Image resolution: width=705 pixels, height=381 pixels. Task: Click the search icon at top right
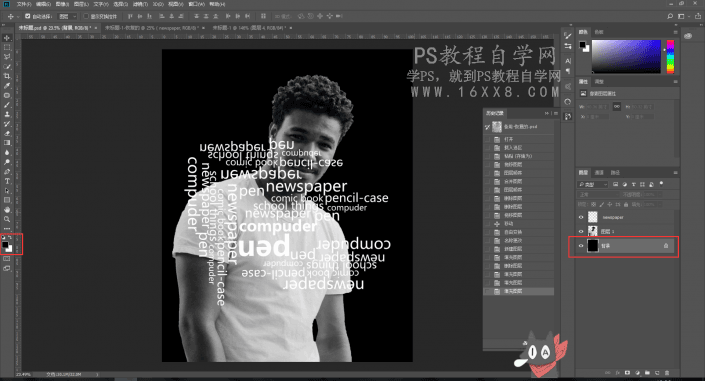tap(670, 16)
